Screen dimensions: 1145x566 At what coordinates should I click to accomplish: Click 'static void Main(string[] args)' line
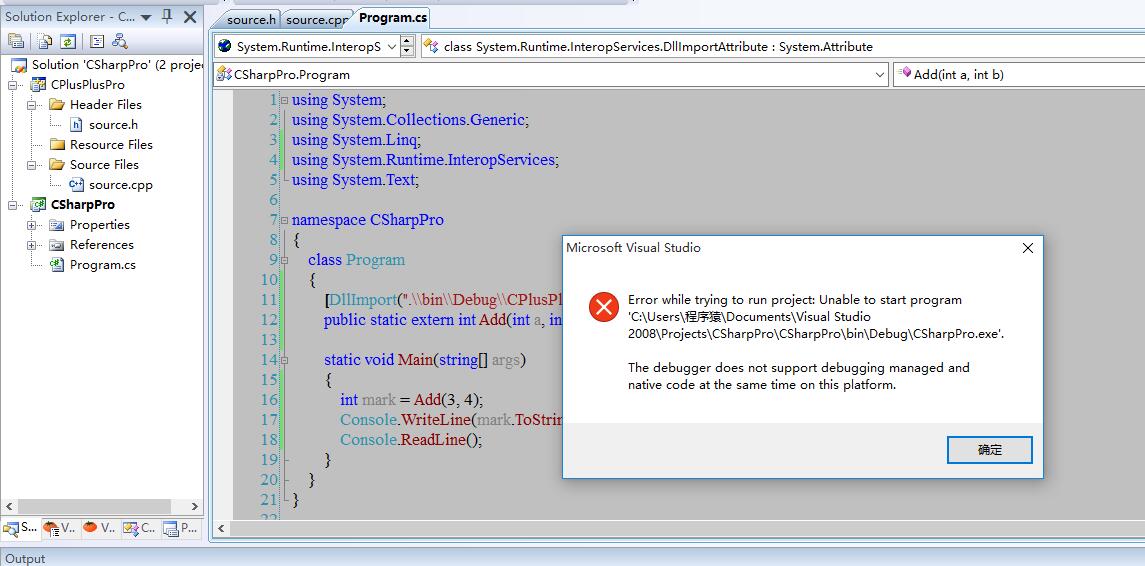click(425, 359)
